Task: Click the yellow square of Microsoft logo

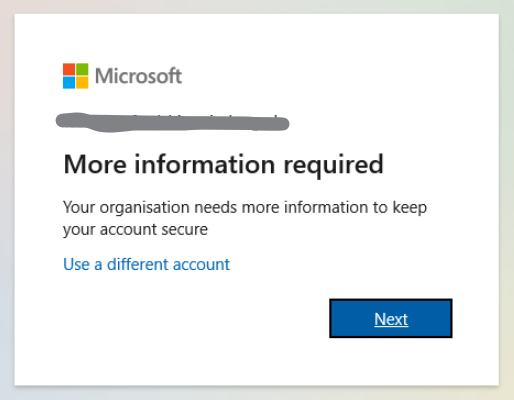Action: [x=82, y=83]
